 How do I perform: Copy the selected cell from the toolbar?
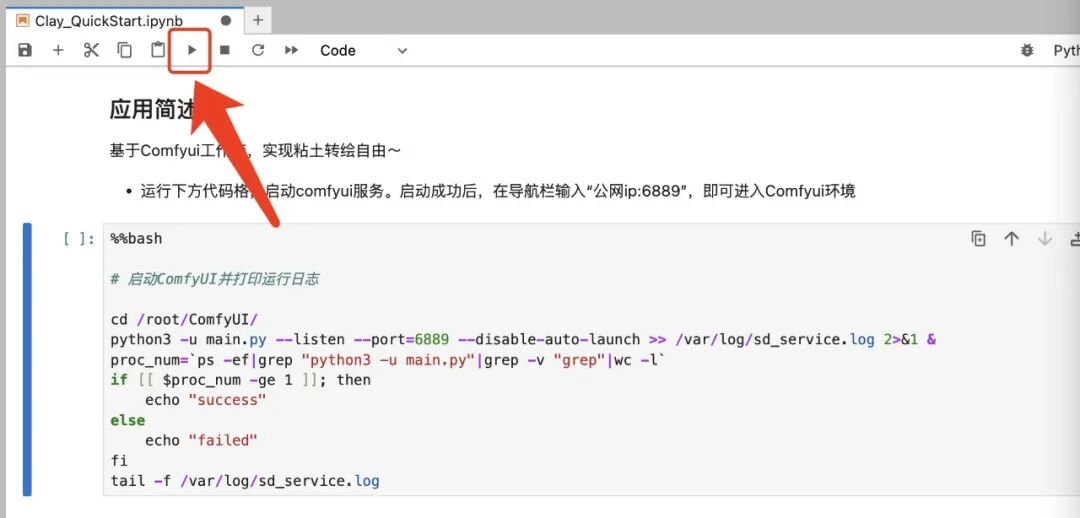pos(125,50)
